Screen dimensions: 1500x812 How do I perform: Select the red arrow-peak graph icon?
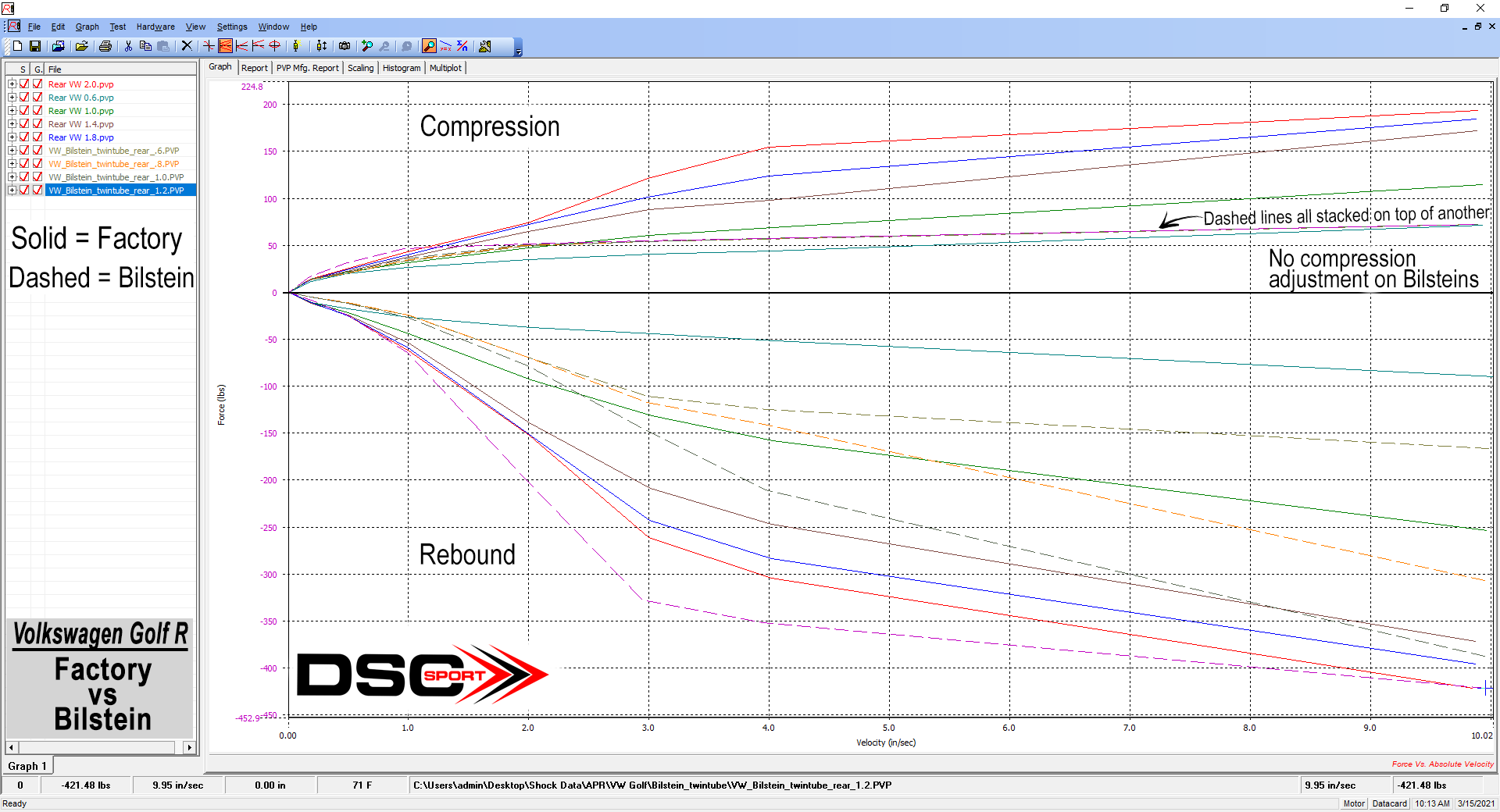pos(258,46)
